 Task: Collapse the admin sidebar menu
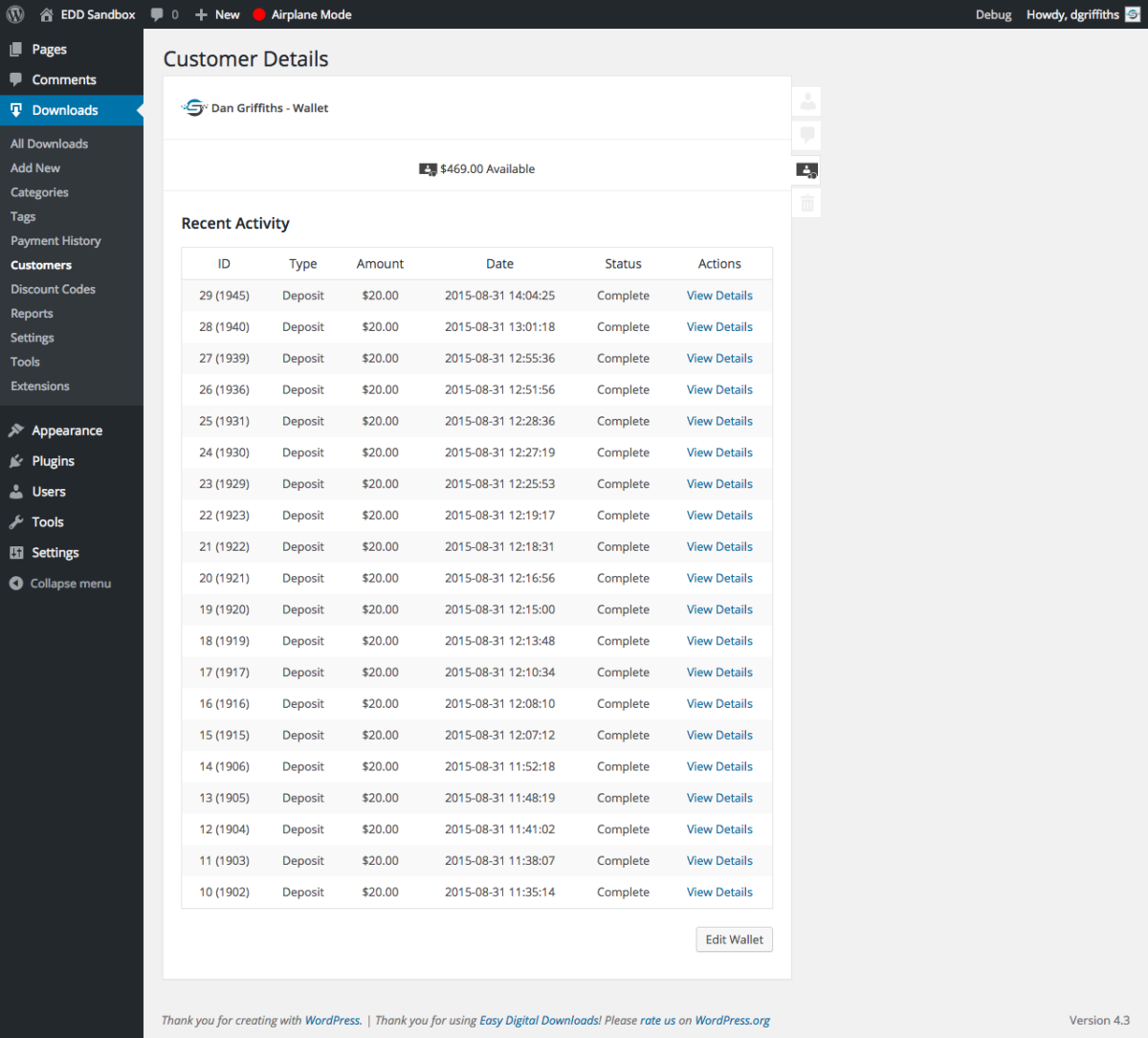click(60, 584)
